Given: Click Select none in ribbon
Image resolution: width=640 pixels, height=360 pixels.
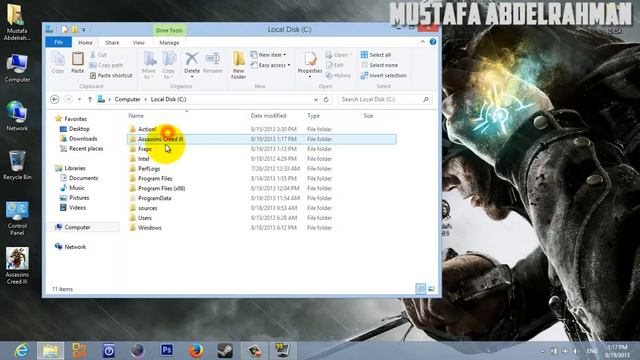Looking at the screenshot, I should [x=379, y=65].
